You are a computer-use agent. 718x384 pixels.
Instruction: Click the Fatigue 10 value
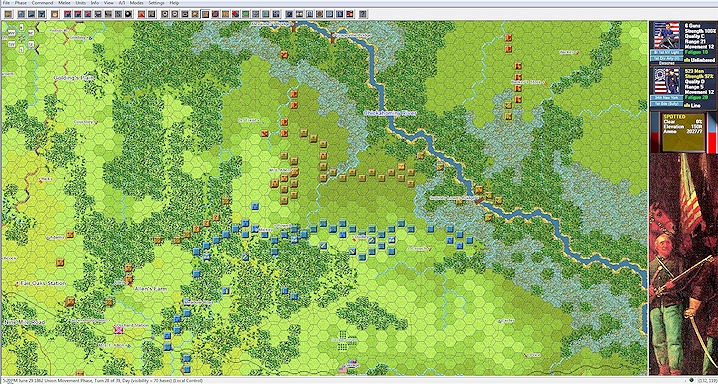696,52
